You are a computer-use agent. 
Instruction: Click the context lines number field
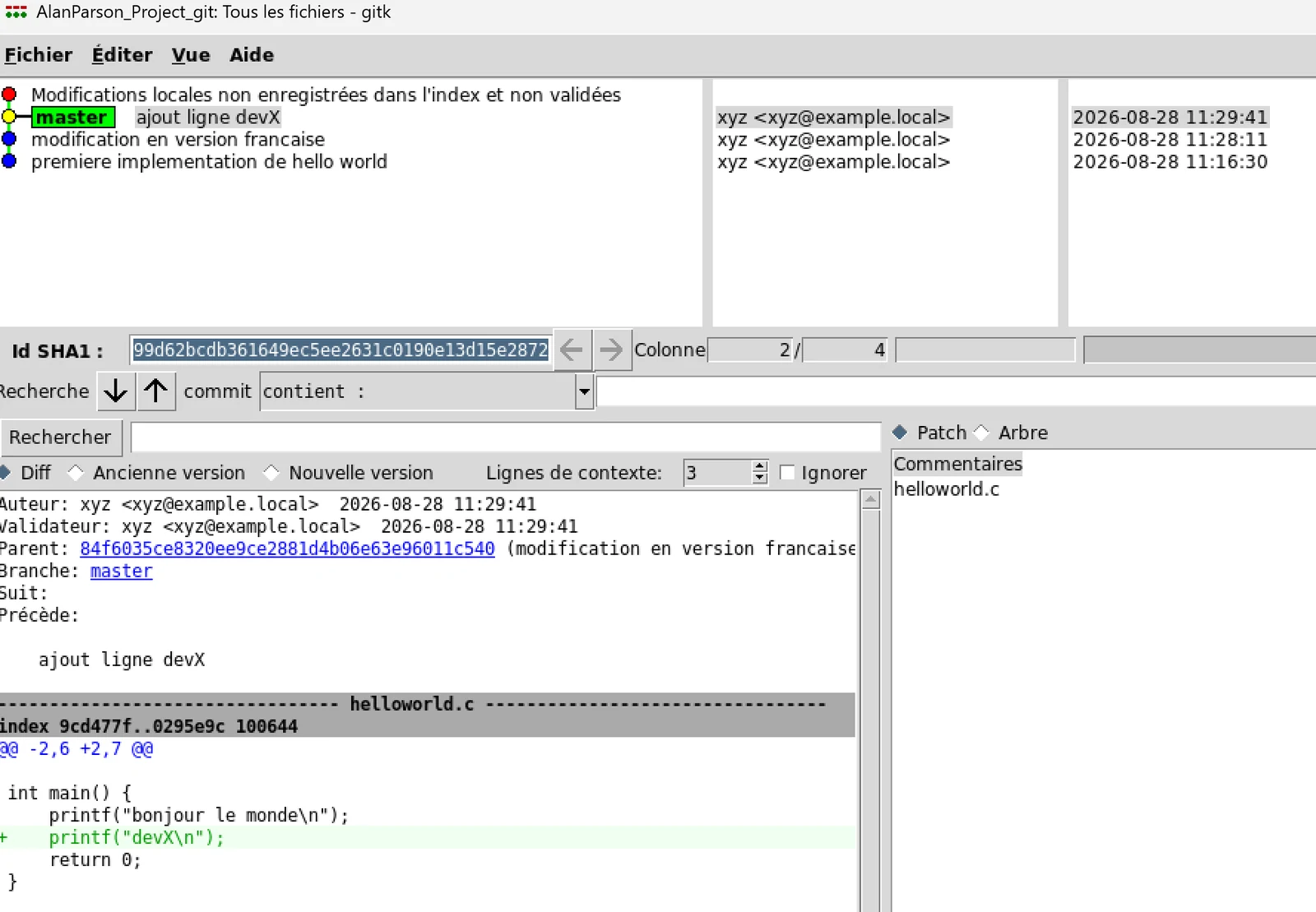click(x=717, y=473)
